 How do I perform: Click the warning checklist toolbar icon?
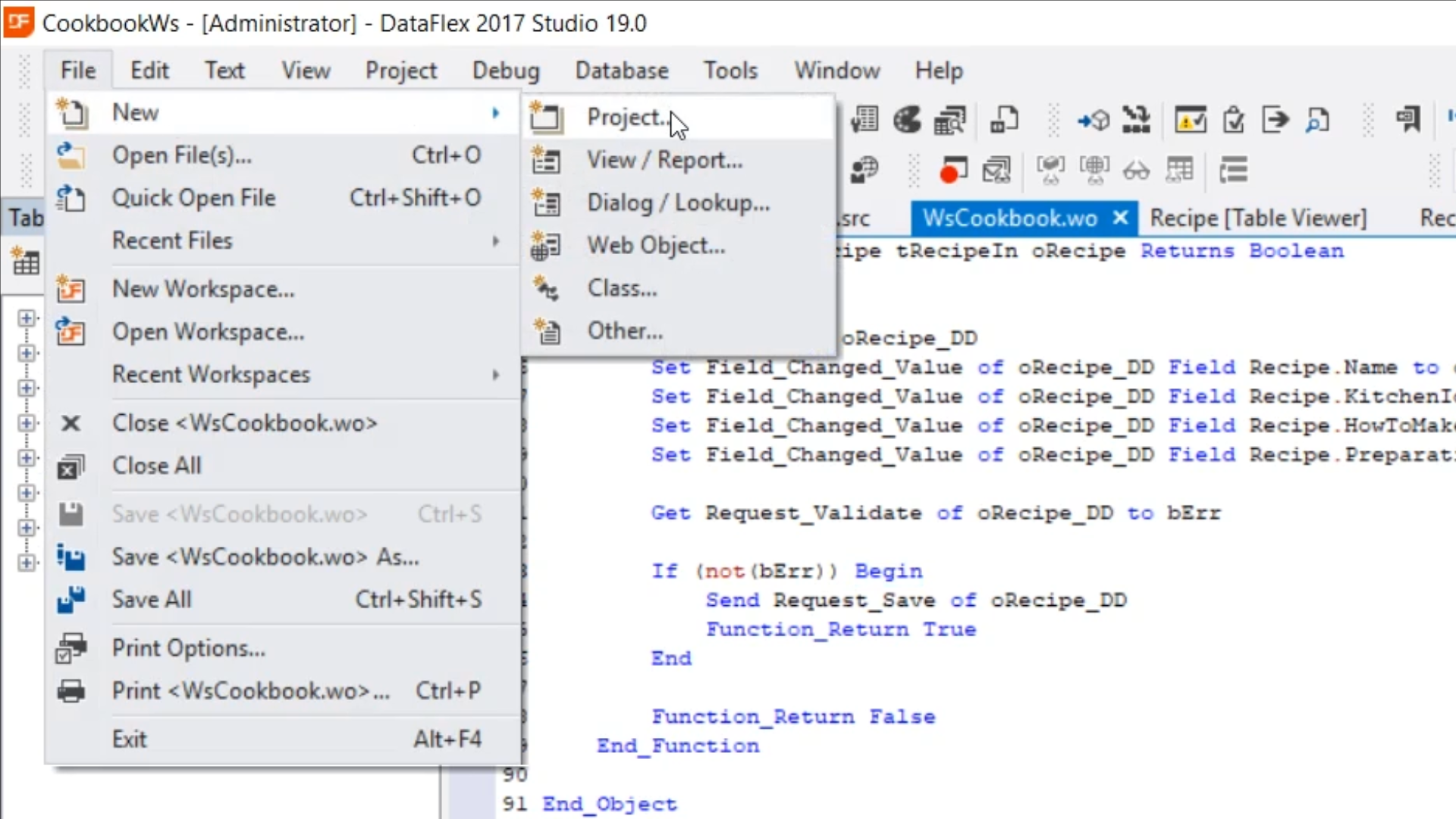(x=1190, y=120)
